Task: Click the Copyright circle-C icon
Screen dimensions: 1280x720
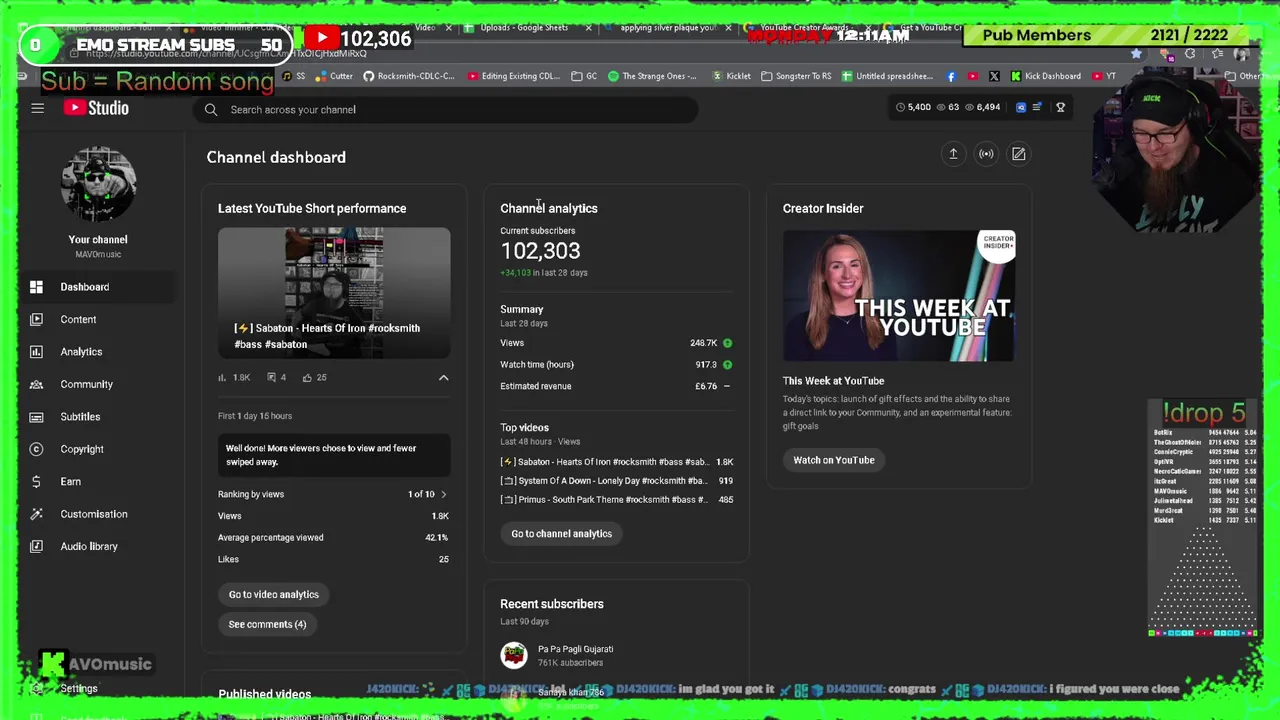Action: 36,449
